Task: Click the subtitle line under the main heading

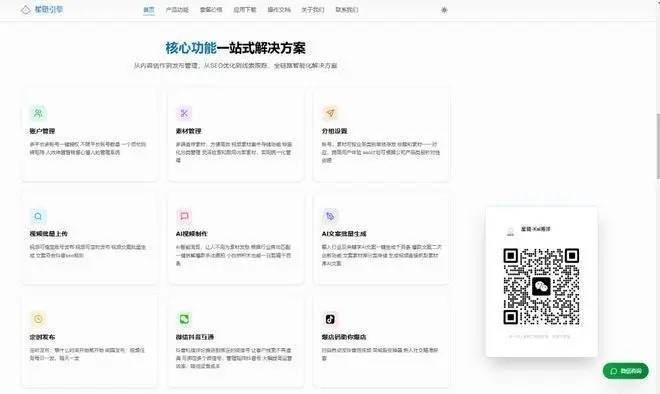Action: point(235,66)
